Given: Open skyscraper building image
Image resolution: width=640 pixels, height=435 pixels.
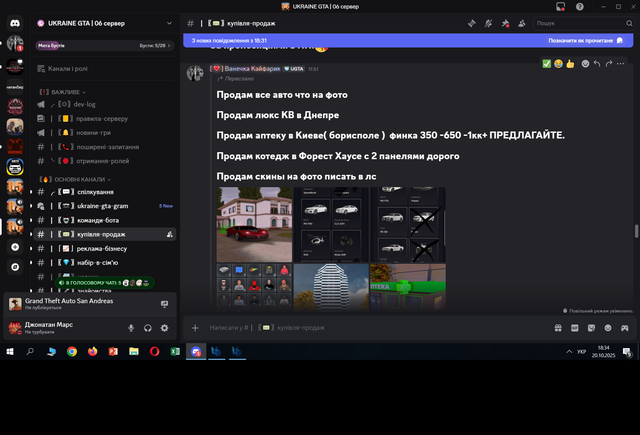Looking at the screenshot, I should [x=331, y=288].
